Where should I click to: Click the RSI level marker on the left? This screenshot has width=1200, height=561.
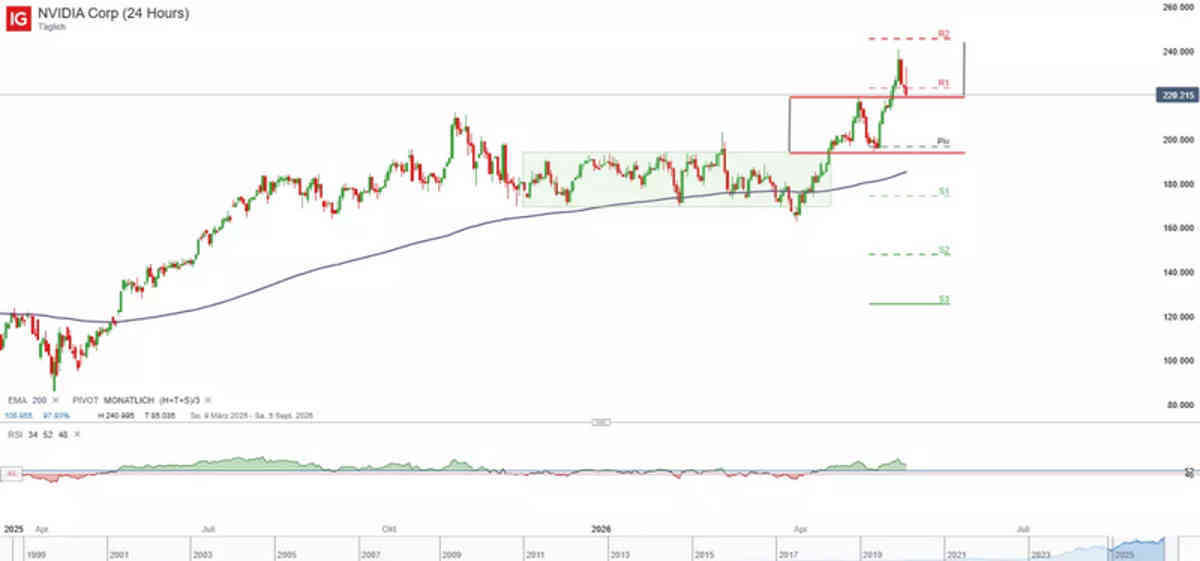click(11, 473)
